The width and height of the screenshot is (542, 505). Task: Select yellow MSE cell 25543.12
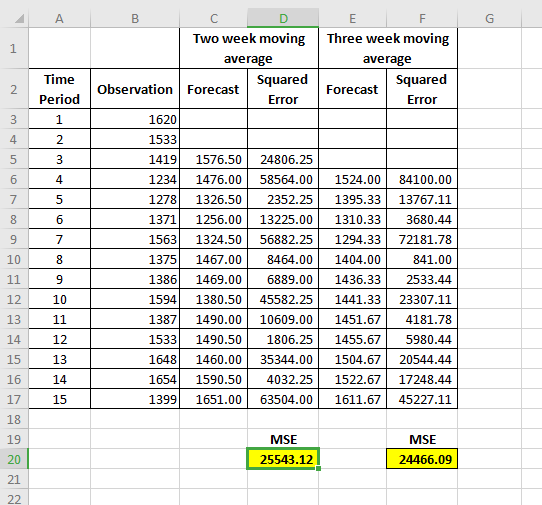(x=283, y=459)
